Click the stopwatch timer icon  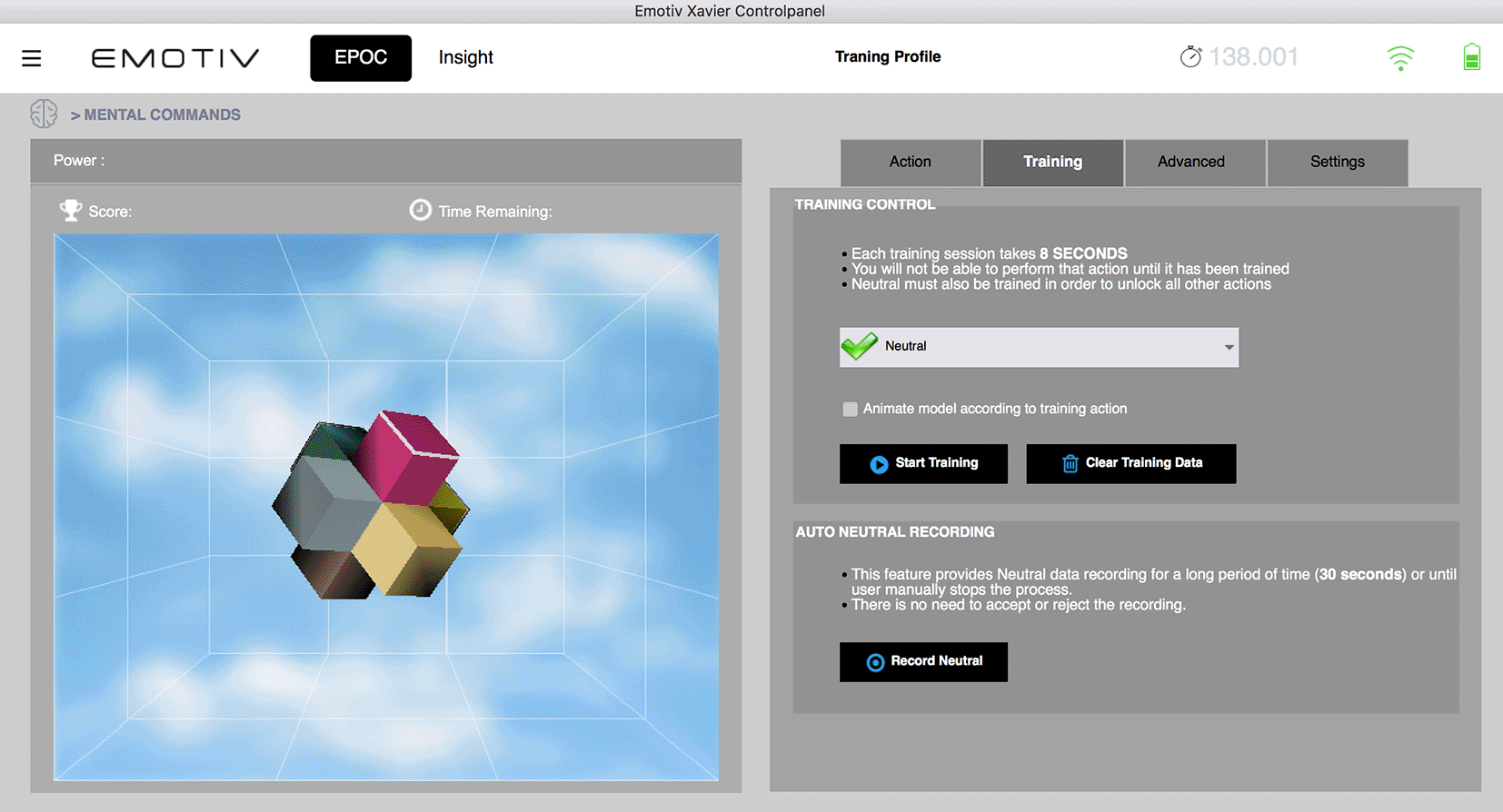click(x=1190, y=57)
